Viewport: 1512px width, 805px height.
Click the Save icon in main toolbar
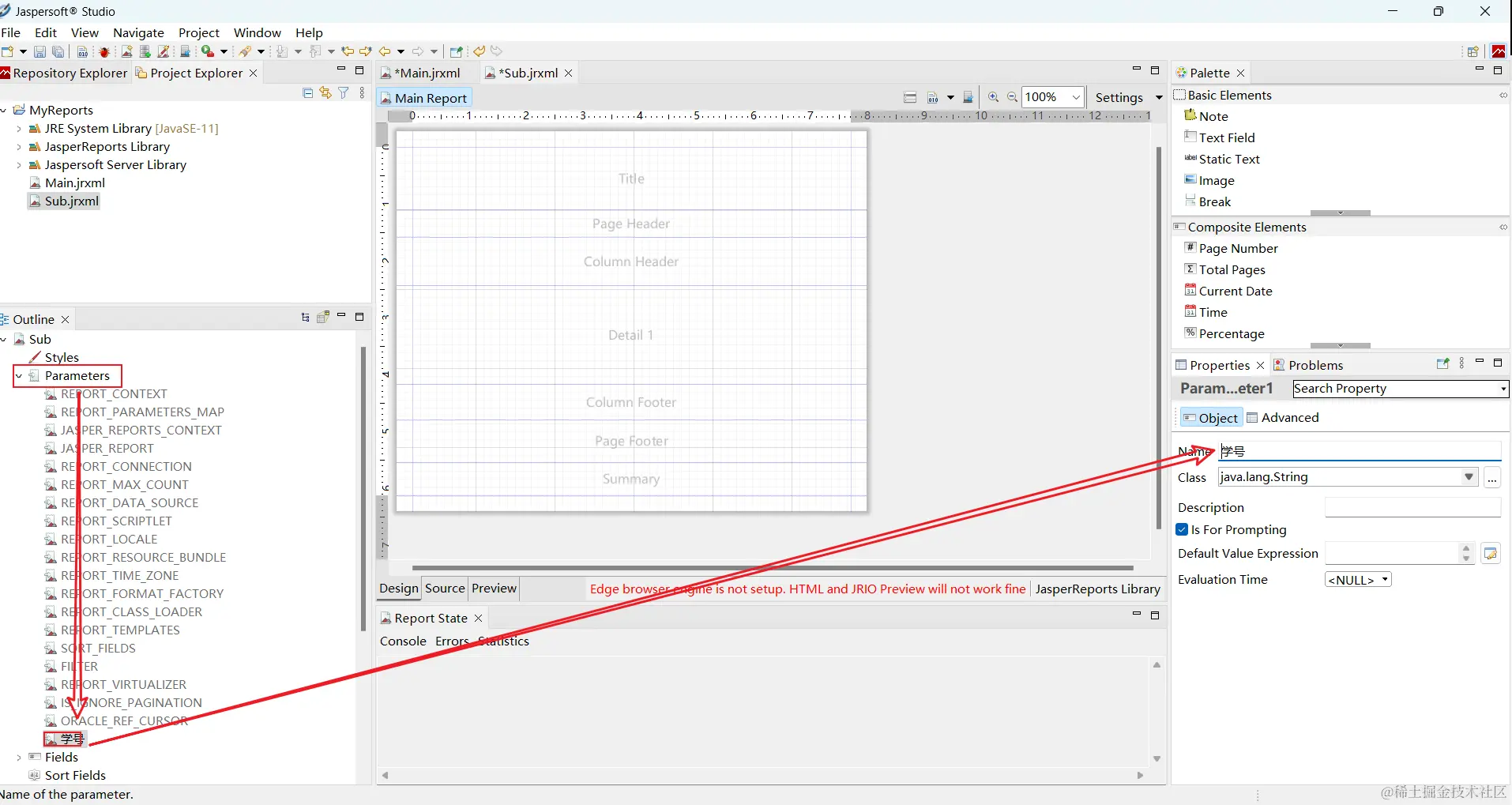click(x=39, y=51)
